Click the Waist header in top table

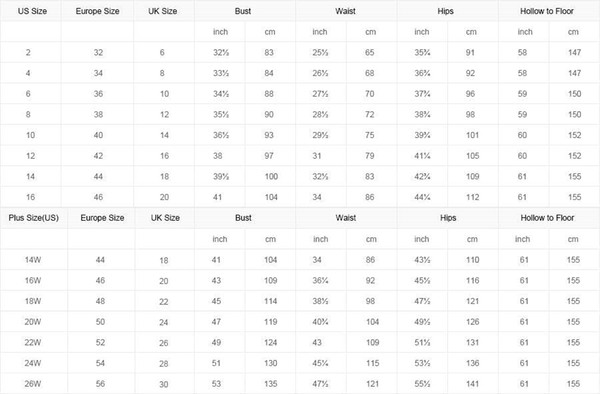pos(346,11)
